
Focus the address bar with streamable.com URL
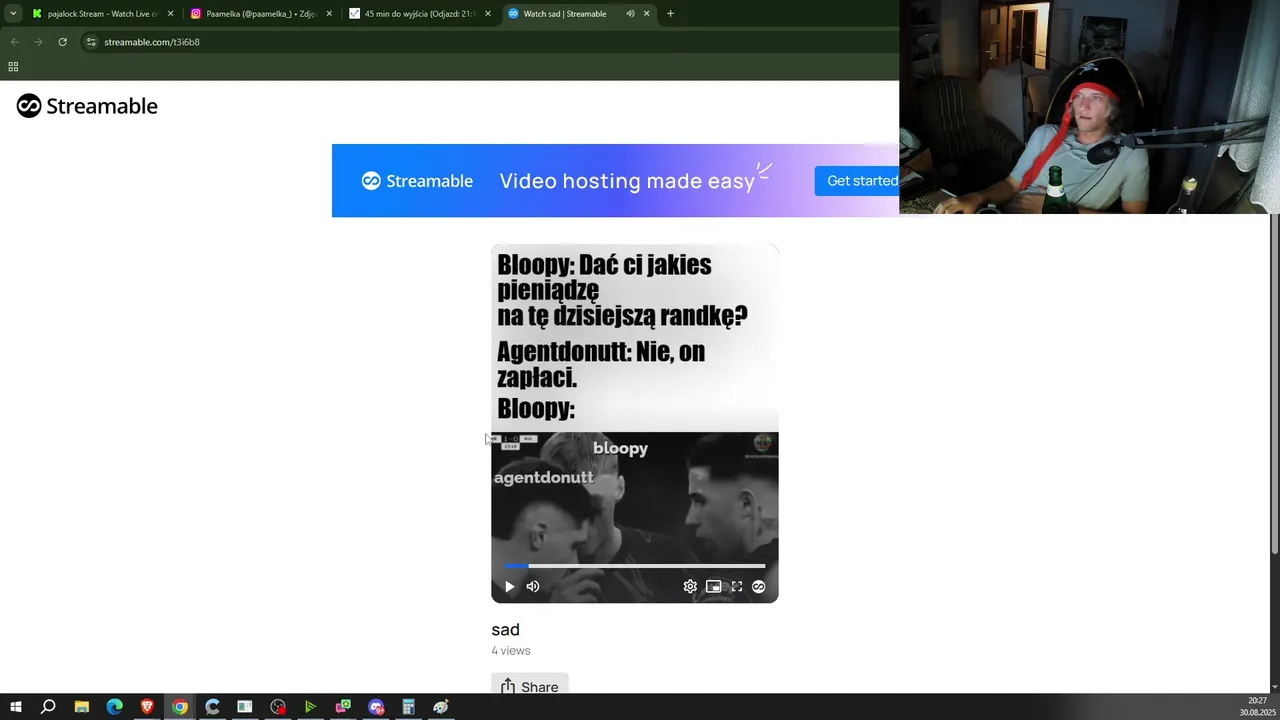click(490, 42)
